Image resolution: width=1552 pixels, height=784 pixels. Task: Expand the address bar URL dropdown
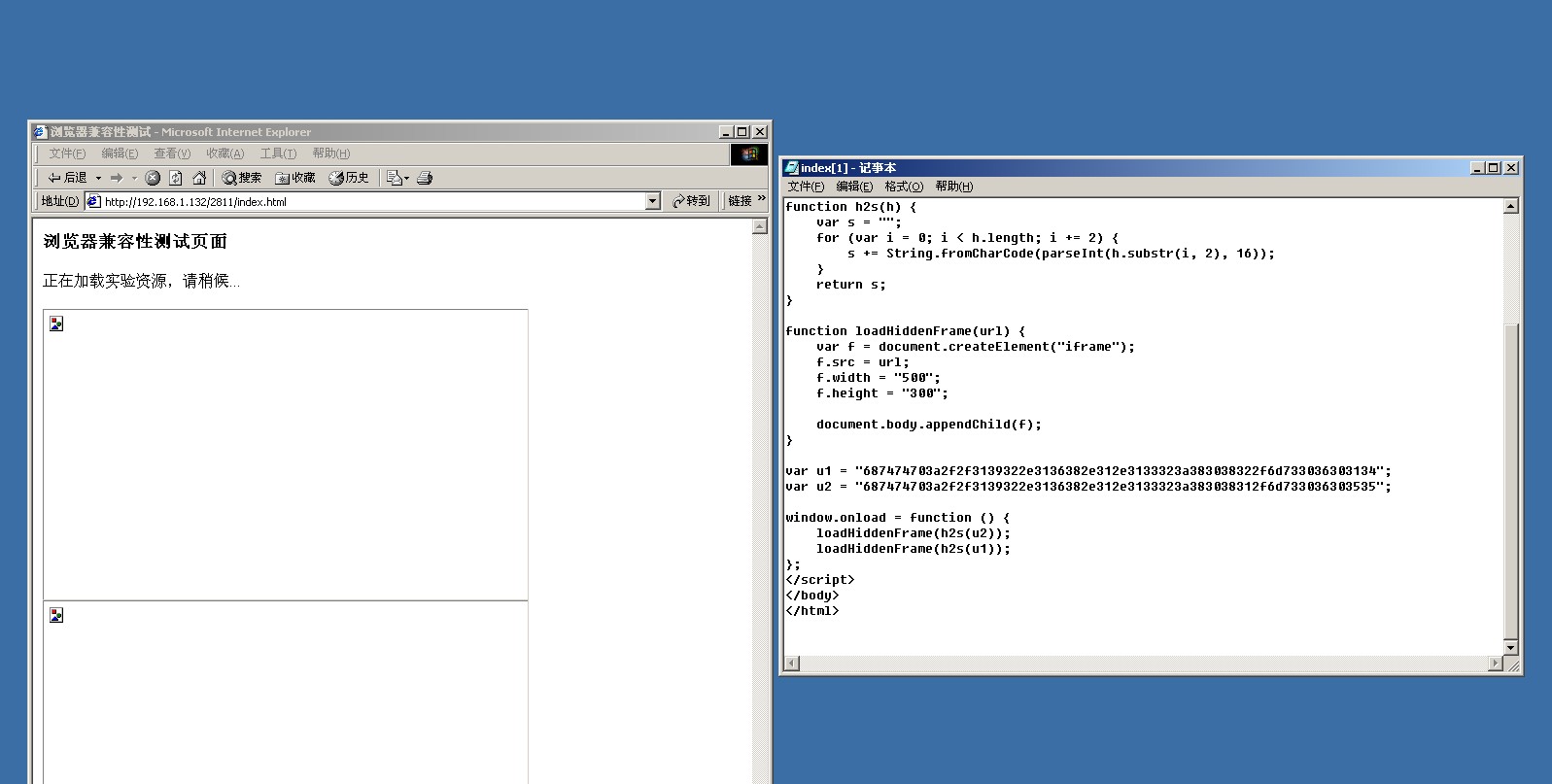[x=653, y=201]
